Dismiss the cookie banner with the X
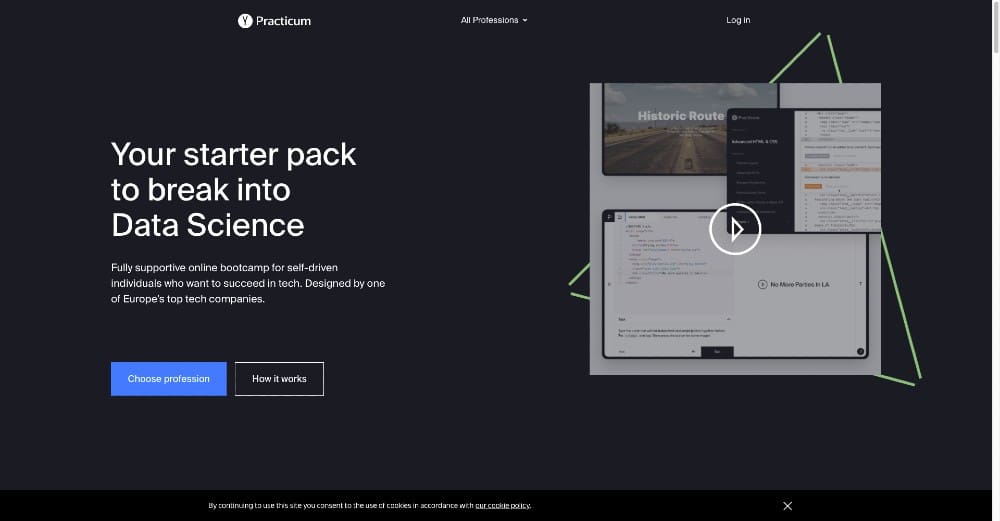 787,506
